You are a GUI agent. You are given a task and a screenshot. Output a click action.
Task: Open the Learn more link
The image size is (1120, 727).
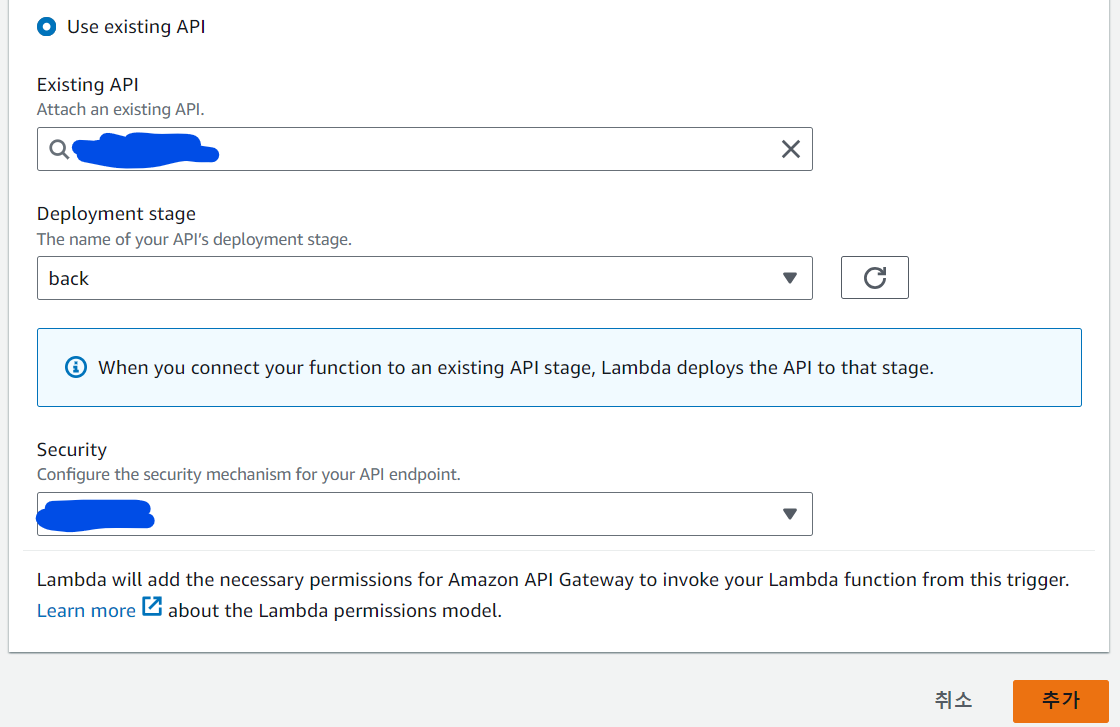coord(86,610)
